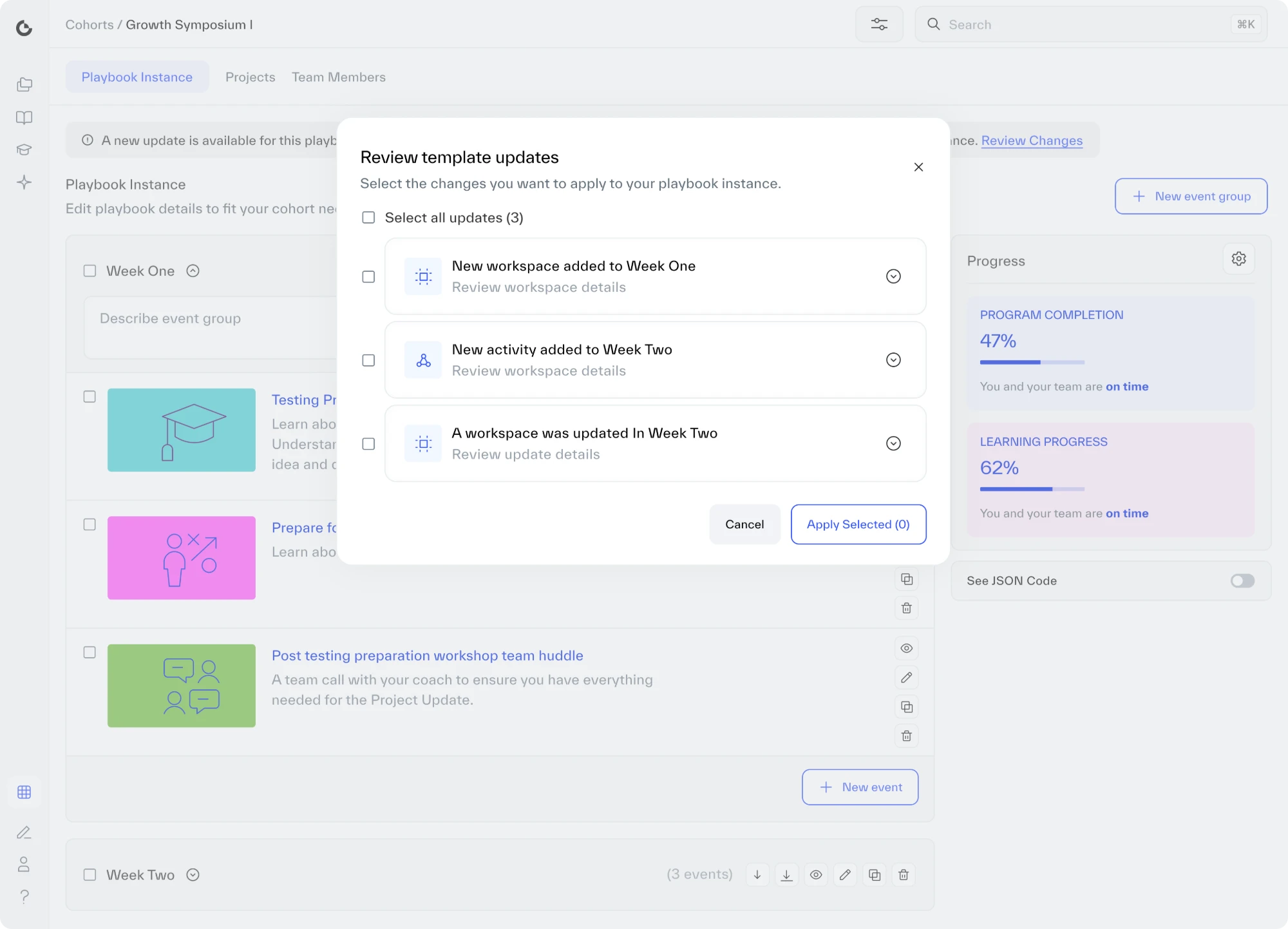Expand New activity added to Week Two details
This screenshot has width=1288, height=929.
point(893,360)
